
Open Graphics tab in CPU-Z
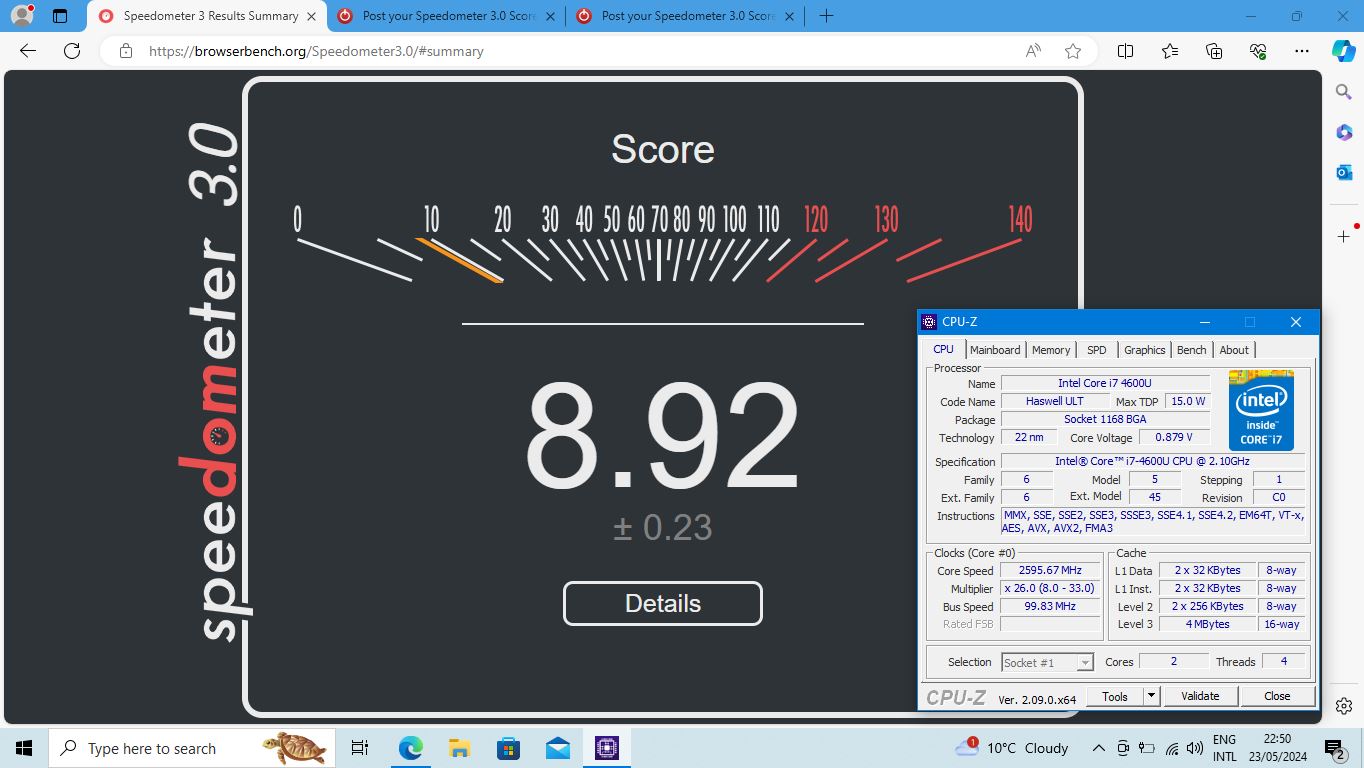pyautogui.click(x=1144, y=350)
